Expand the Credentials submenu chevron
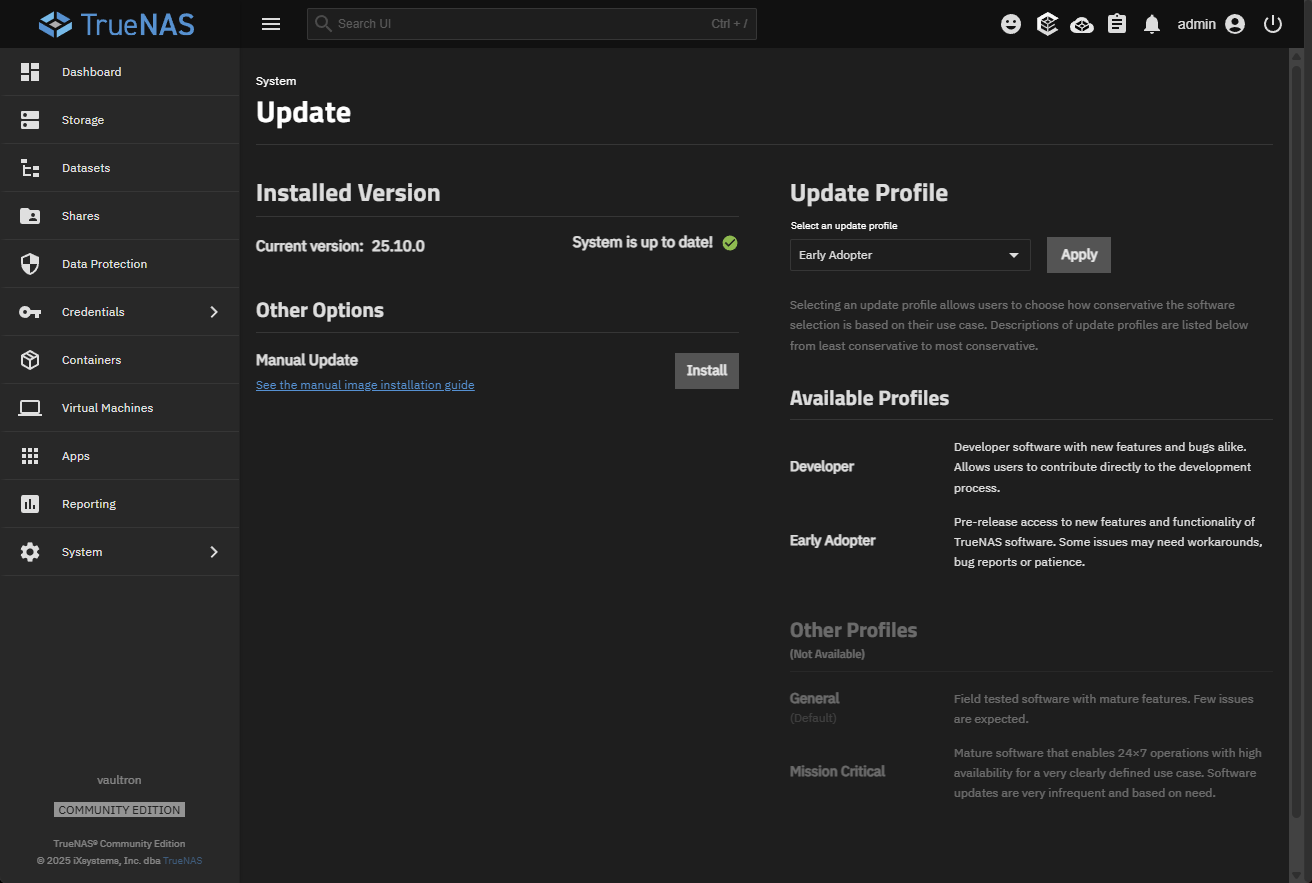The image size is (1312, 883). 214,312
